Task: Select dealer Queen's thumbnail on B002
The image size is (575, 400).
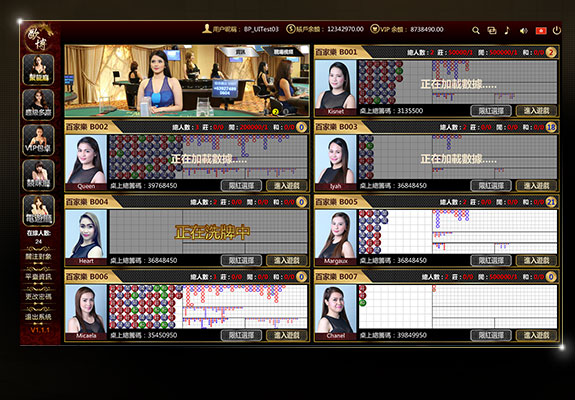Action: tap(86, 162)
